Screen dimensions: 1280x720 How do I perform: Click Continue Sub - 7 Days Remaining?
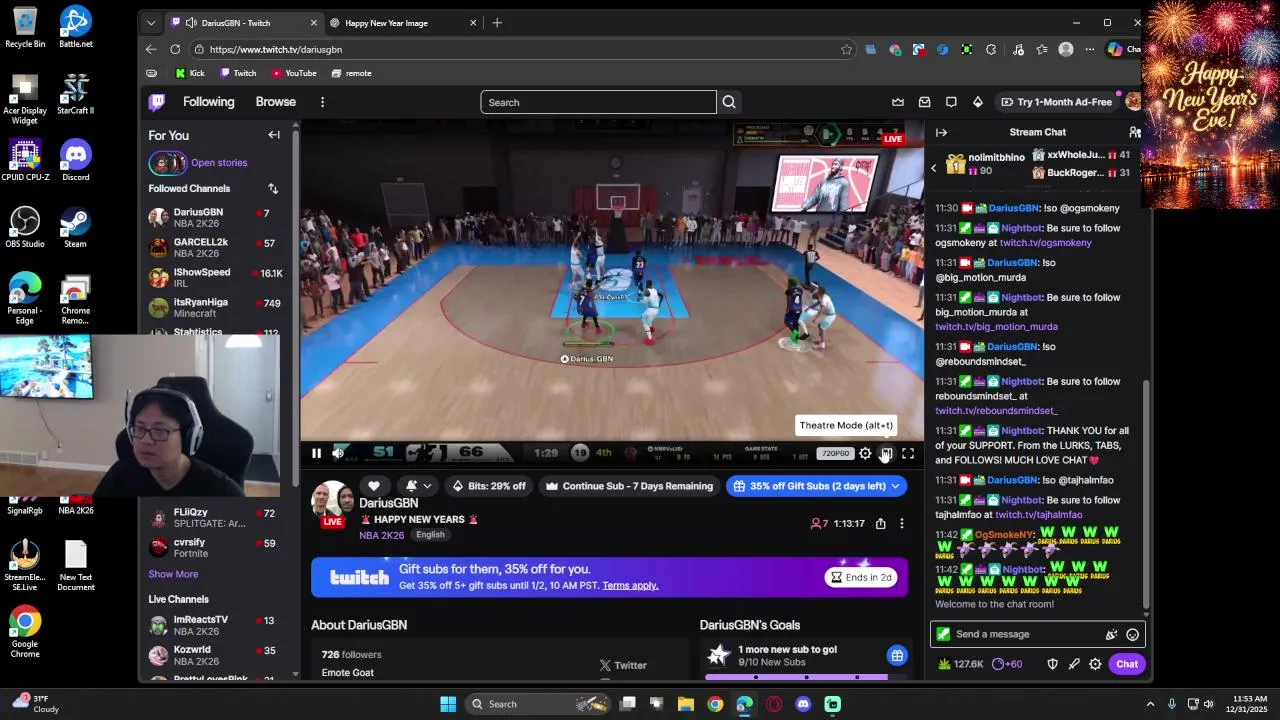click(629, 486)
